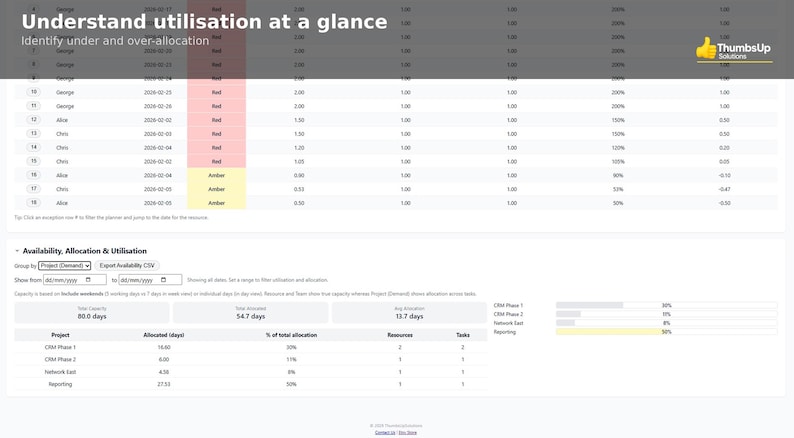Click the '1.20' allocated value
Screen dimensions: 794x438
click(299, 148)
